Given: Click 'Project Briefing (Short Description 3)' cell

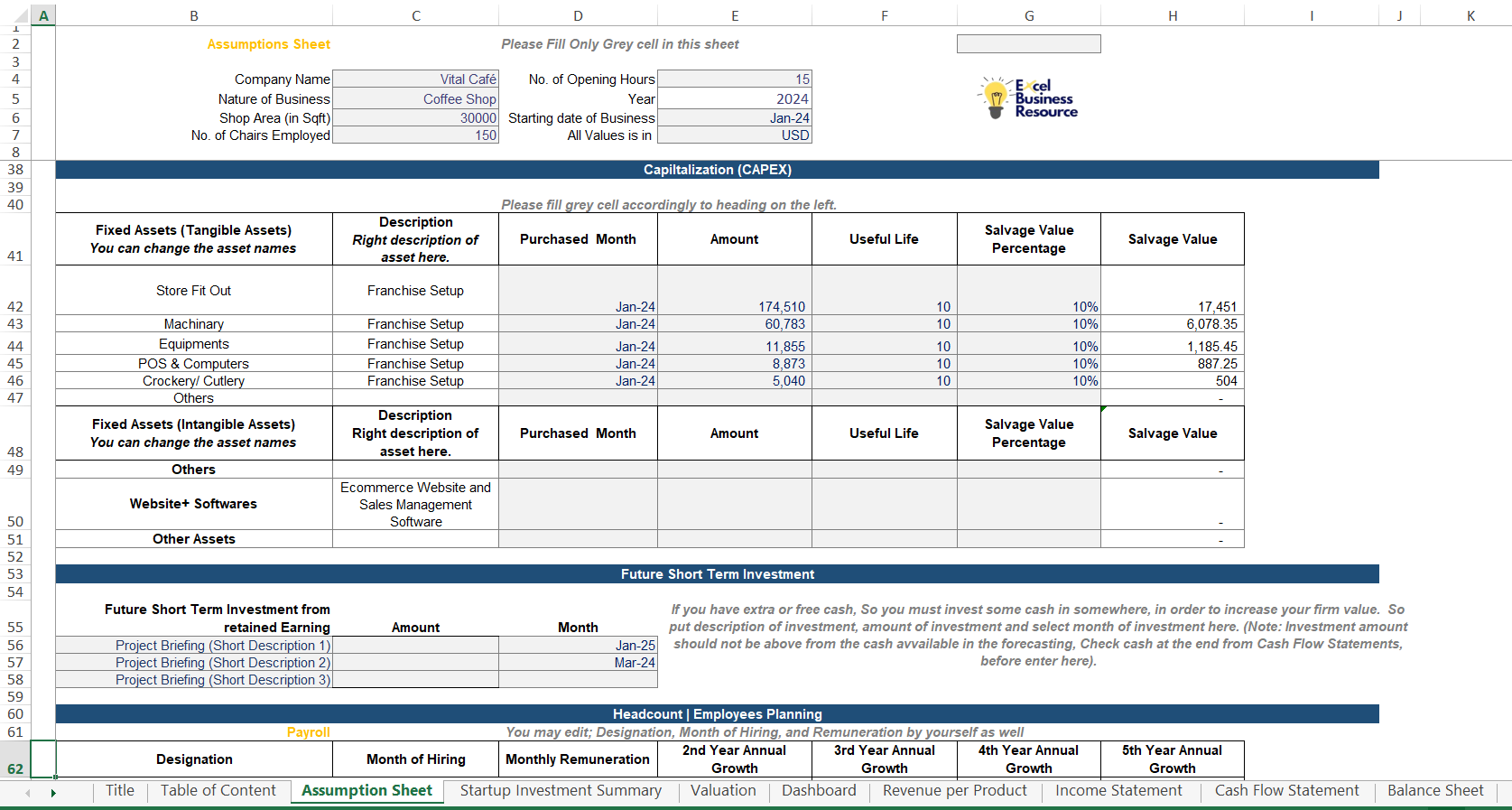Looking at the screenshot, I should pyautogui.click(x=194, y=679).
